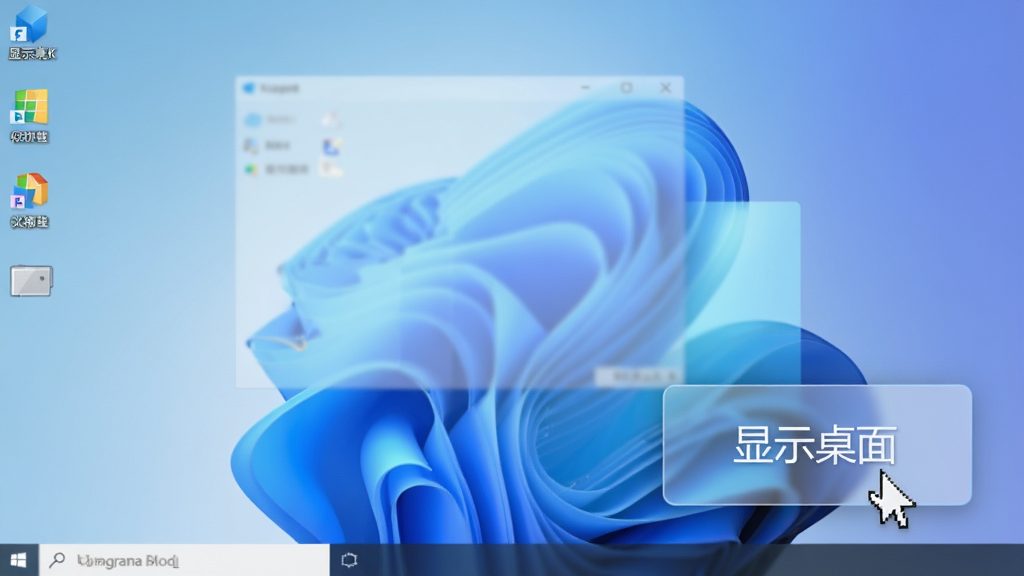Select the first cloud item in blurred window
The height and width of the screenshot is (576, 1024).
click(270, 120)
